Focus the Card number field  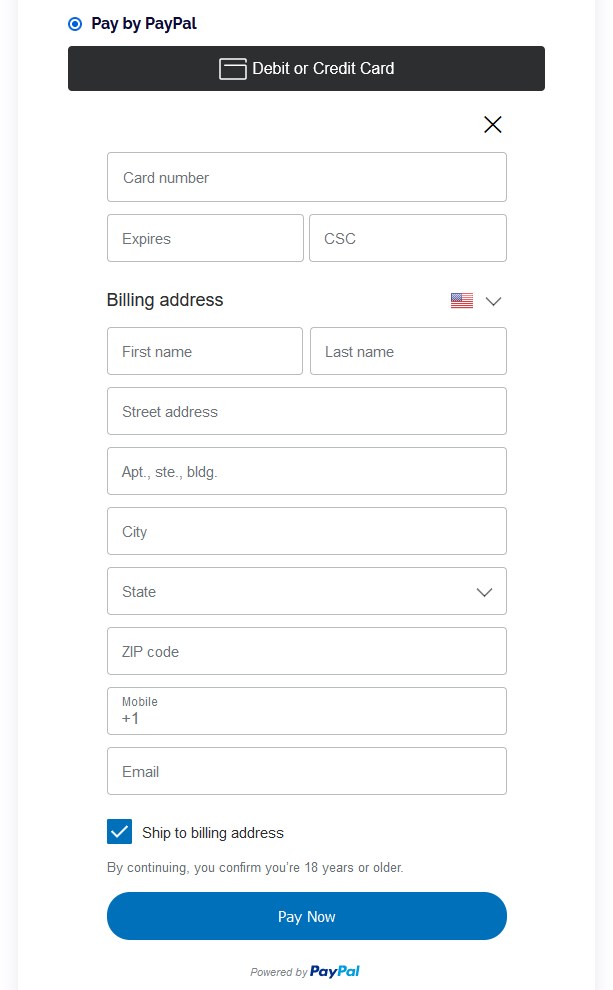pos(307,177)
